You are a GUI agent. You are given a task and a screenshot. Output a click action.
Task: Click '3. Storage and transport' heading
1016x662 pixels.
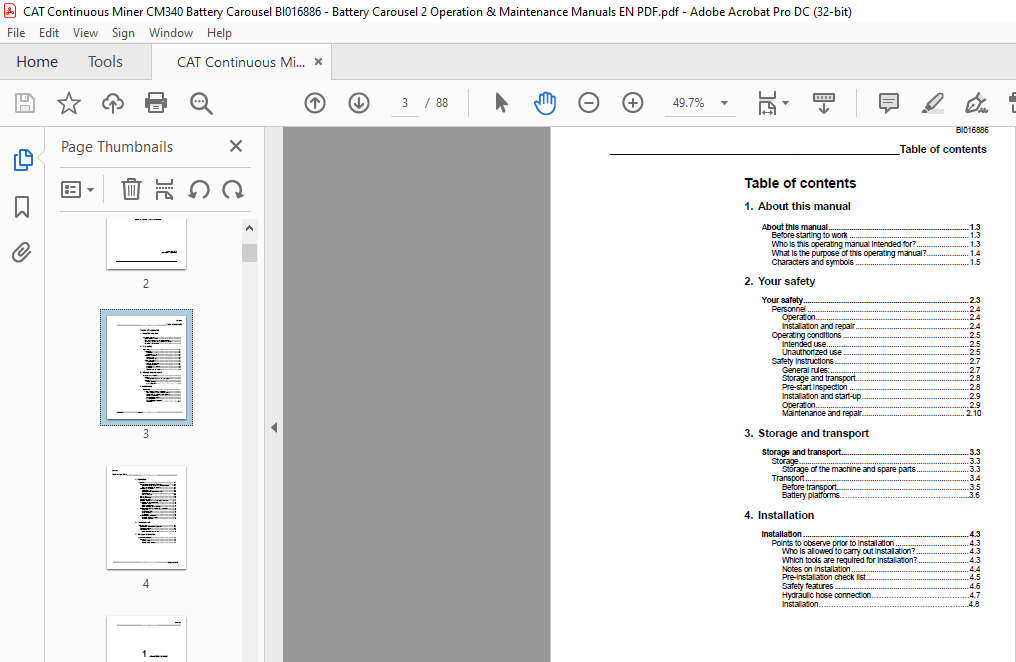(806, 433)
